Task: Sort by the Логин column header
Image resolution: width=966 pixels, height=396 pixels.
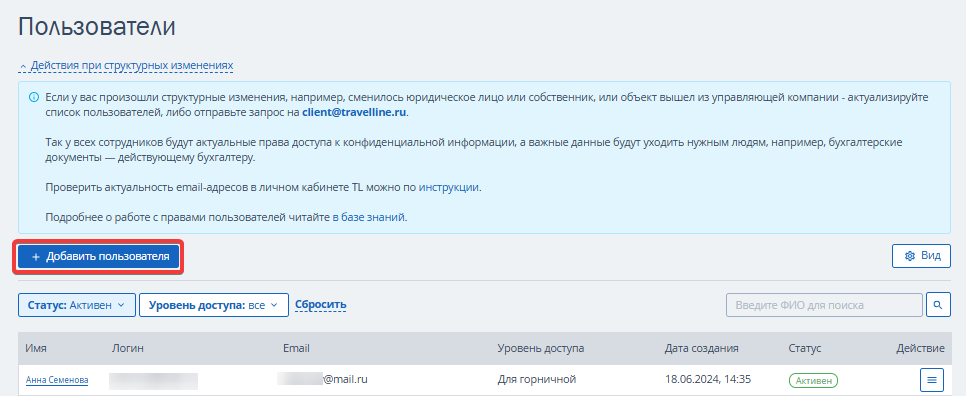Action: [128, 349]
